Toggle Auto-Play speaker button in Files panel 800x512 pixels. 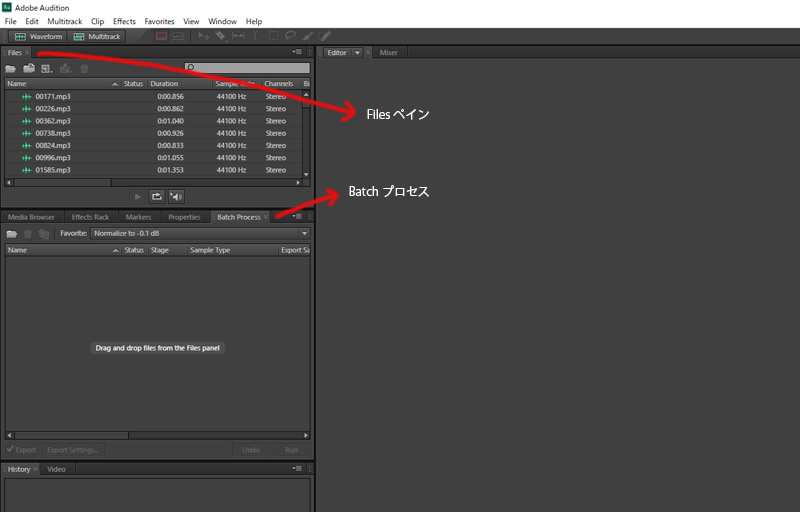tap(176, 196)
